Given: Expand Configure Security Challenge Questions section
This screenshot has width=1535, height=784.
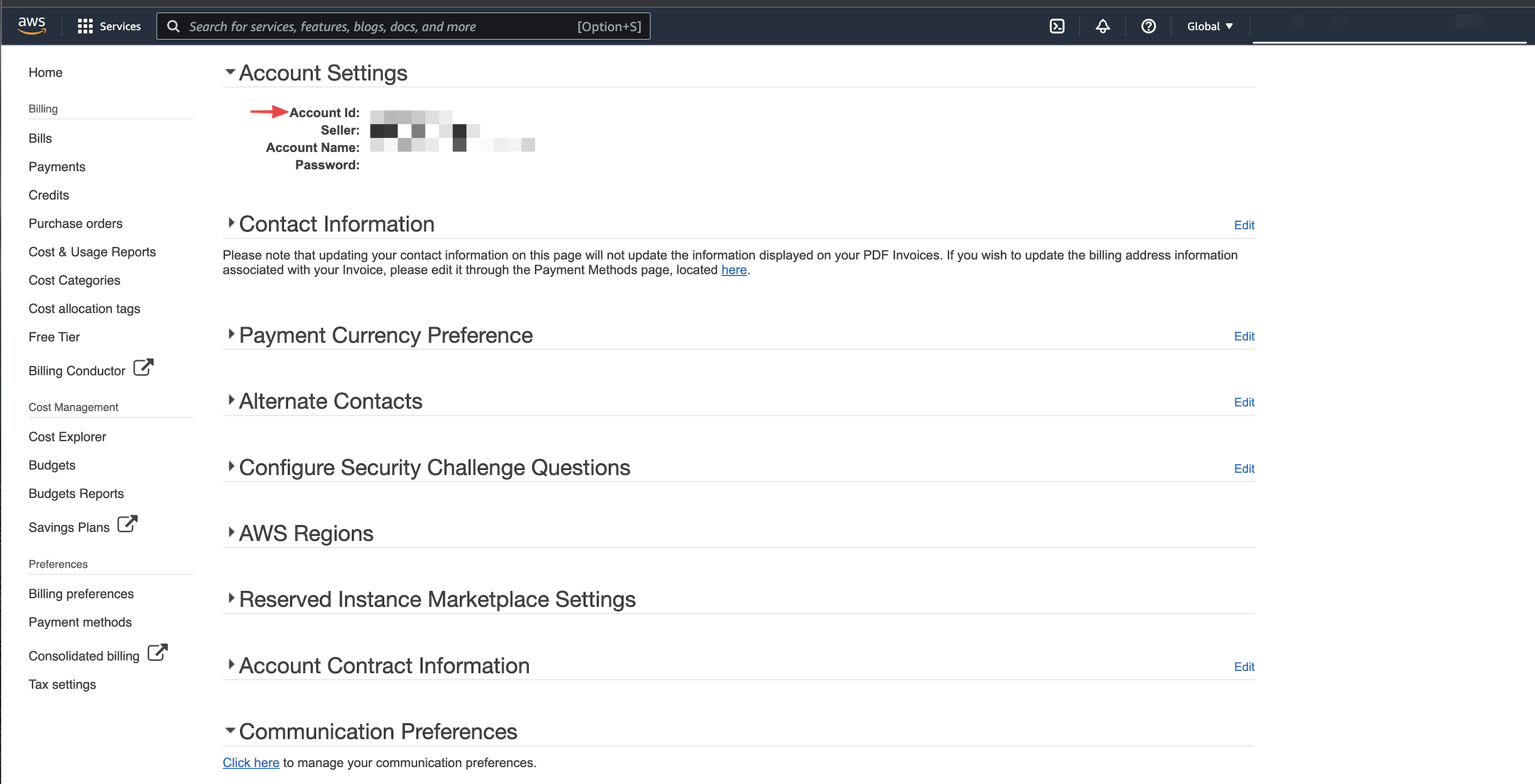Looking at the screenshot, I should (x=231, y=466).
